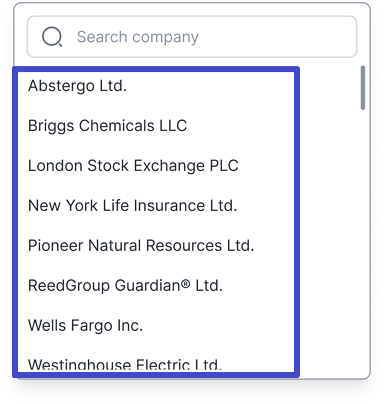Select London Stock Exchange PLC

tap(156, 166)
